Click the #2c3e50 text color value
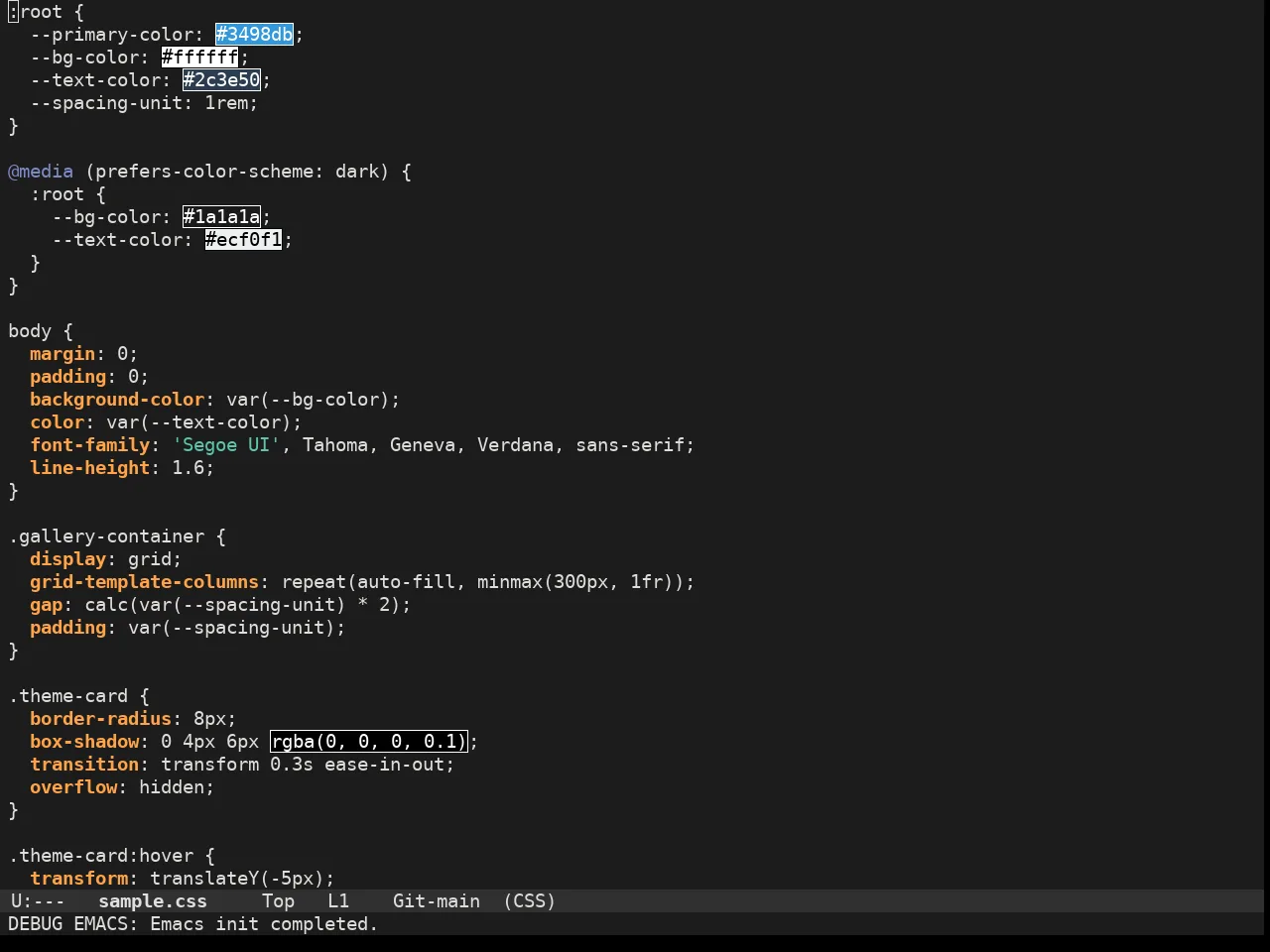Viewport: 1270px width, 952px height. tap(222, 80)
